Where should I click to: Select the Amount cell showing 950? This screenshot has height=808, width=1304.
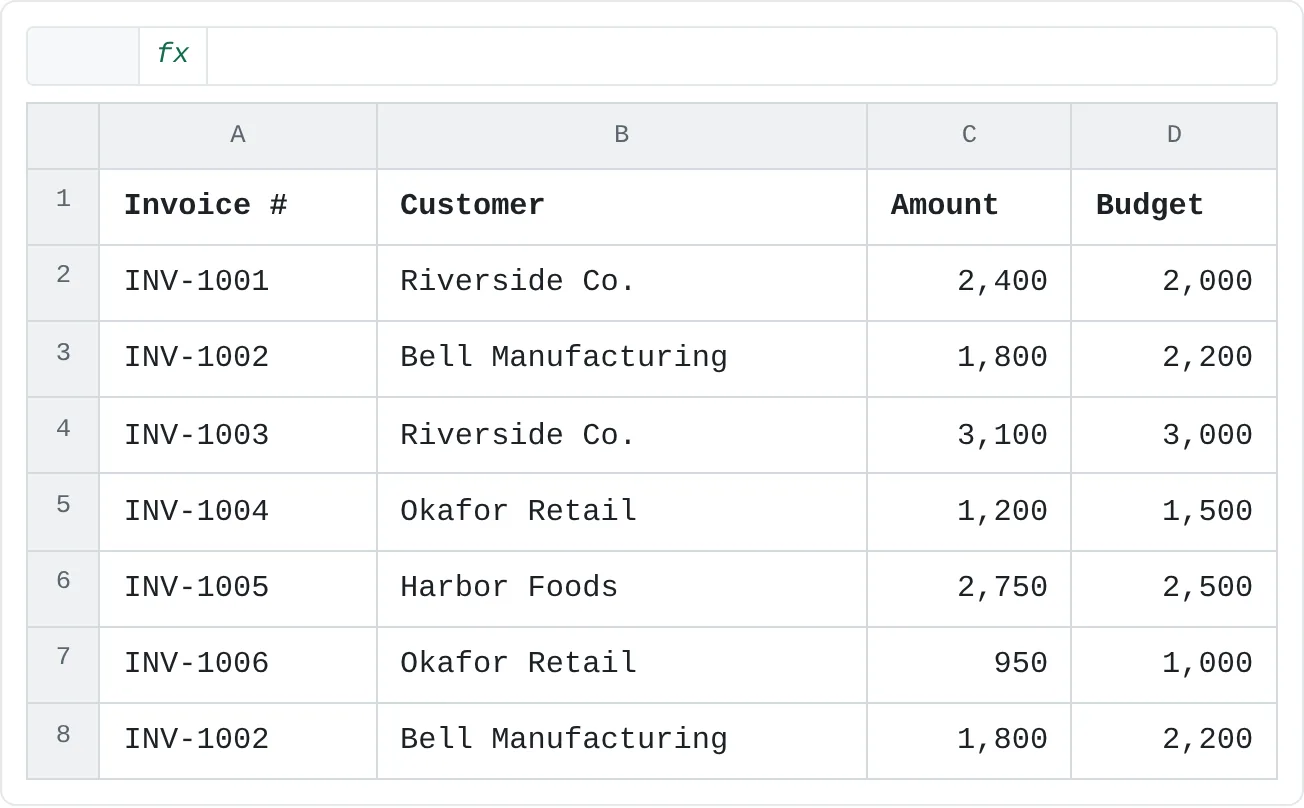969,665
